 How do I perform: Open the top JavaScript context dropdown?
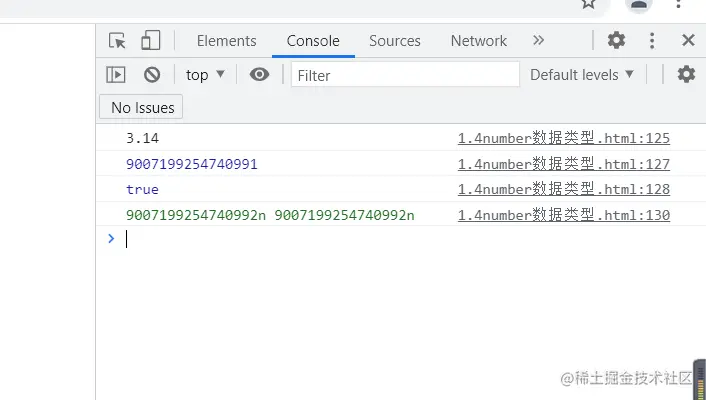(205, 75)
